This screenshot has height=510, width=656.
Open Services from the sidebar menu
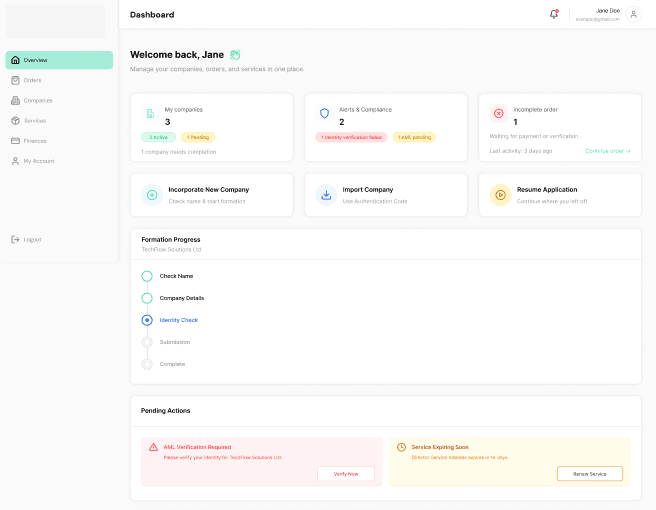pos(59,120)
